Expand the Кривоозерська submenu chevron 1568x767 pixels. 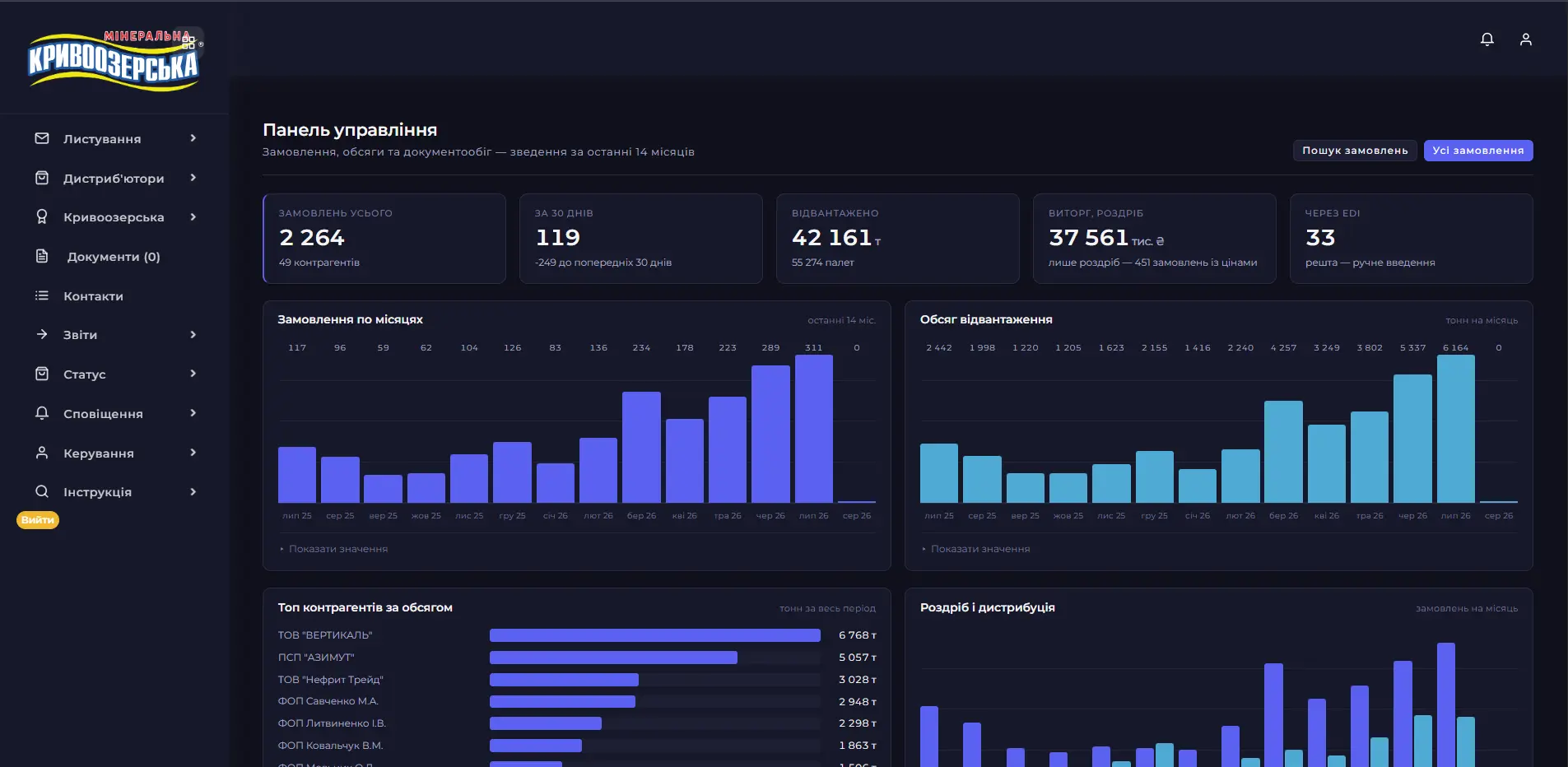193,217
